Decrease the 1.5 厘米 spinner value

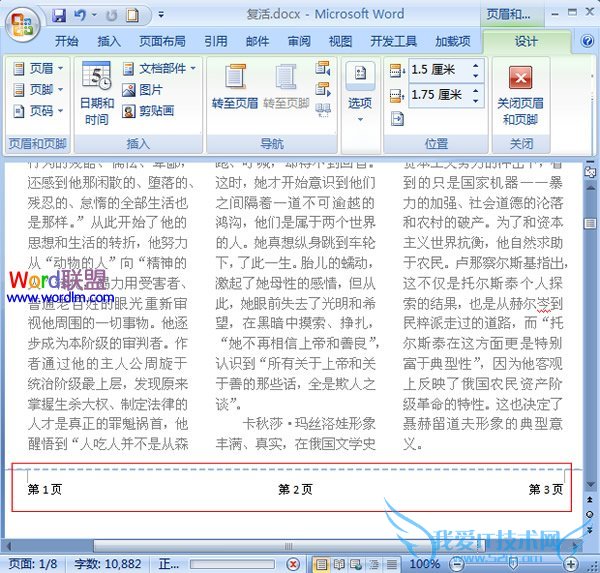476,75
